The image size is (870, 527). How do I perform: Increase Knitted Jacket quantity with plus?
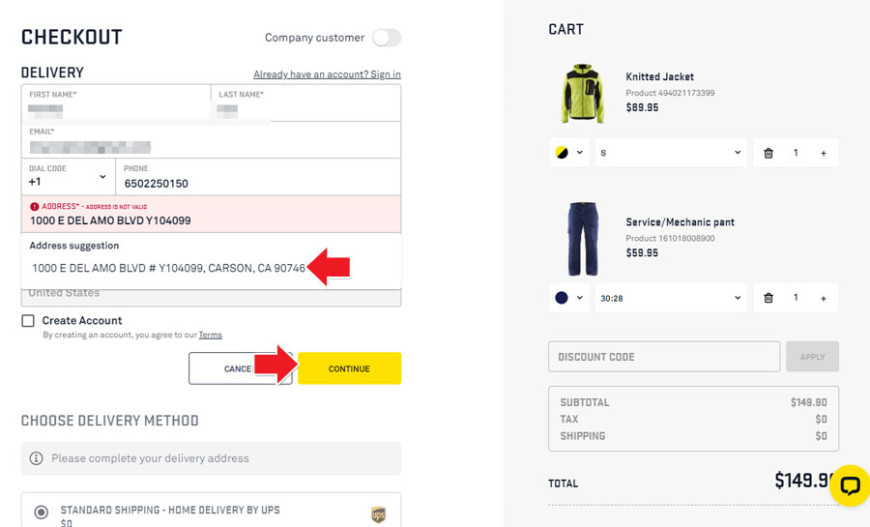click(x=823, y=153)
